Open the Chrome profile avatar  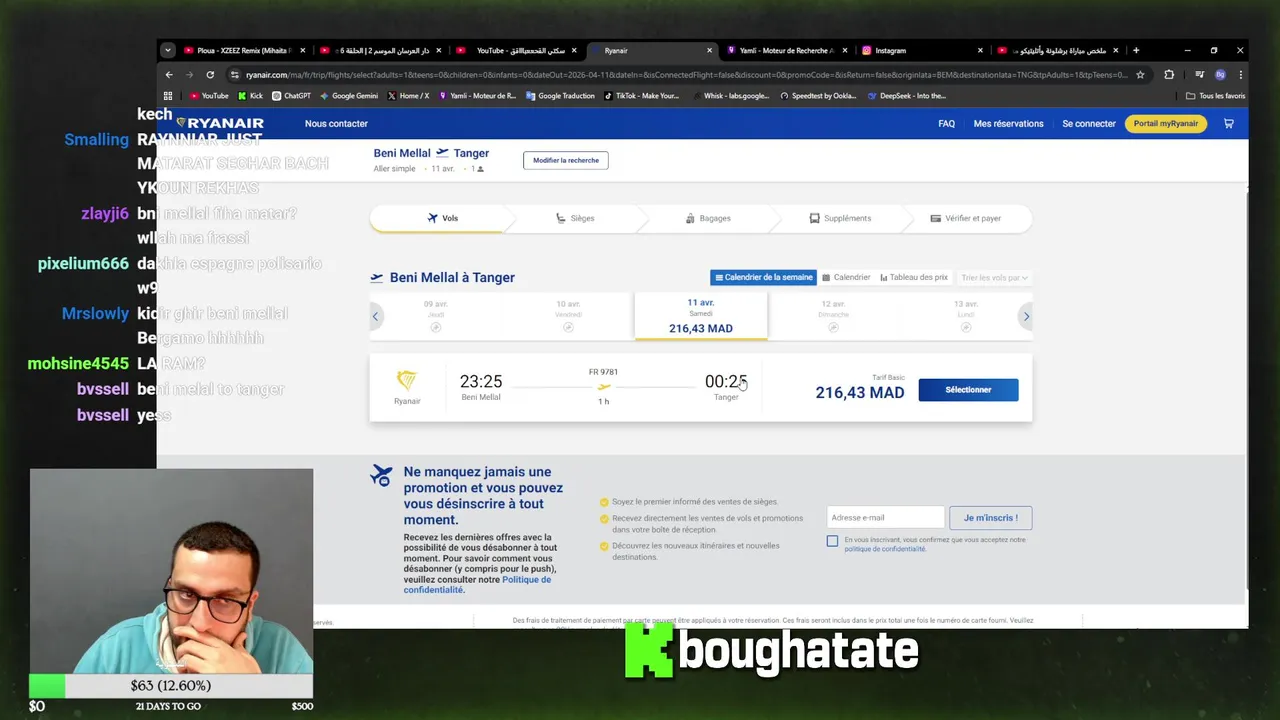tap(1220, 75)
